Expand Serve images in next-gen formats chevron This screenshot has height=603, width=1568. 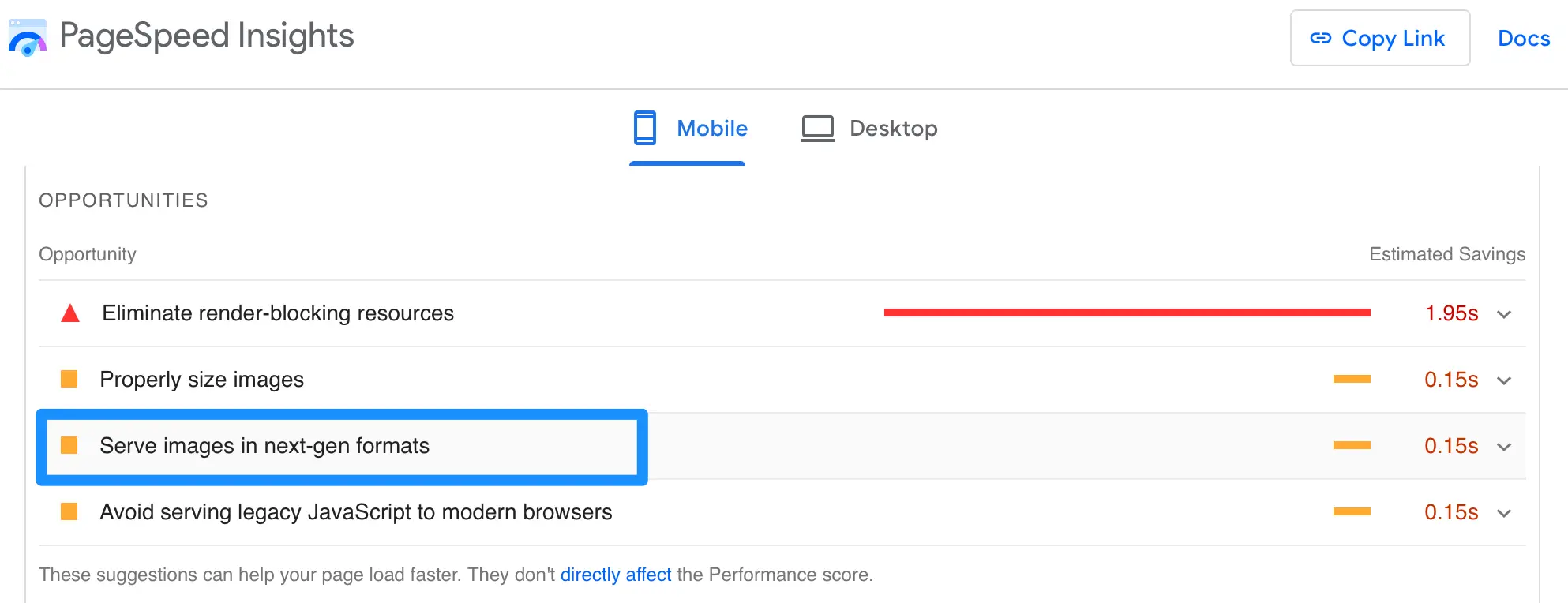[x=1504, y=447]
